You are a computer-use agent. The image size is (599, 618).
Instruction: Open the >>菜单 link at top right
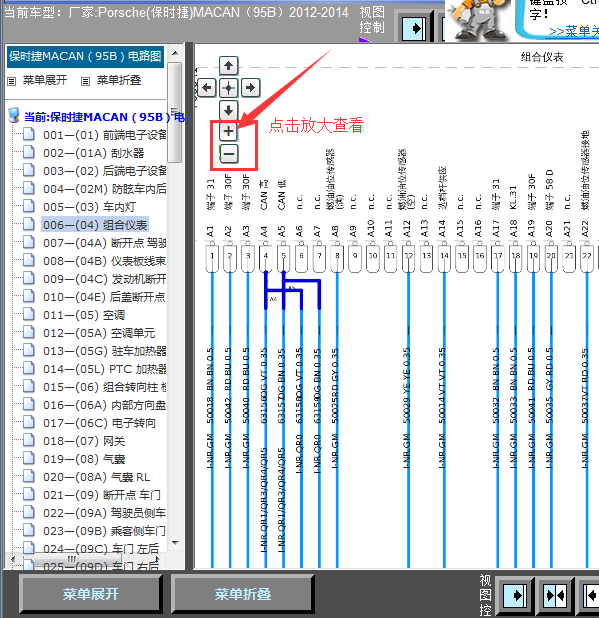point(574,31)
